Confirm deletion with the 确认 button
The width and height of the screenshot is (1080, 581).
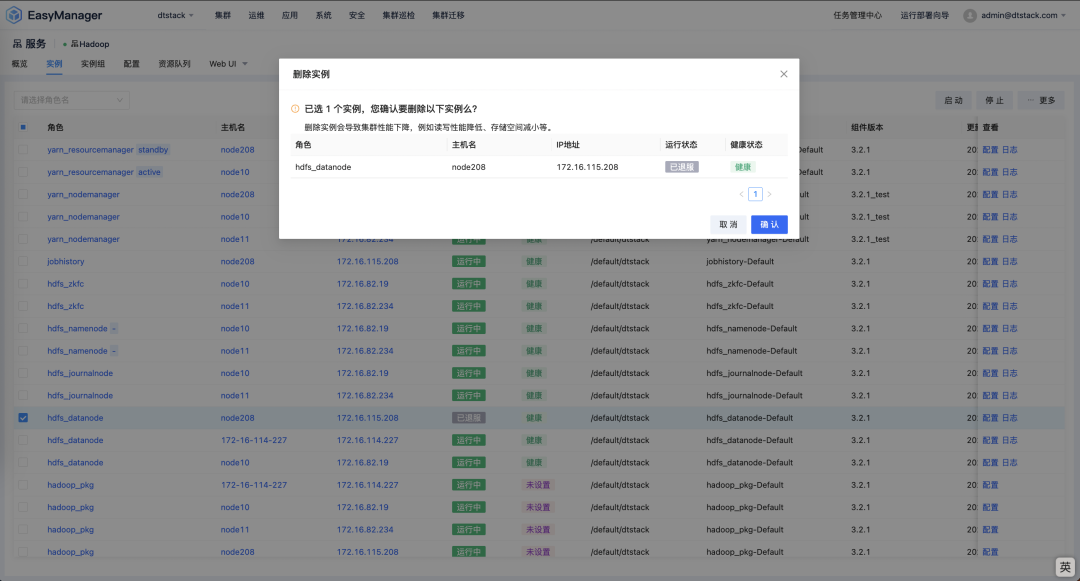(769, 225)
